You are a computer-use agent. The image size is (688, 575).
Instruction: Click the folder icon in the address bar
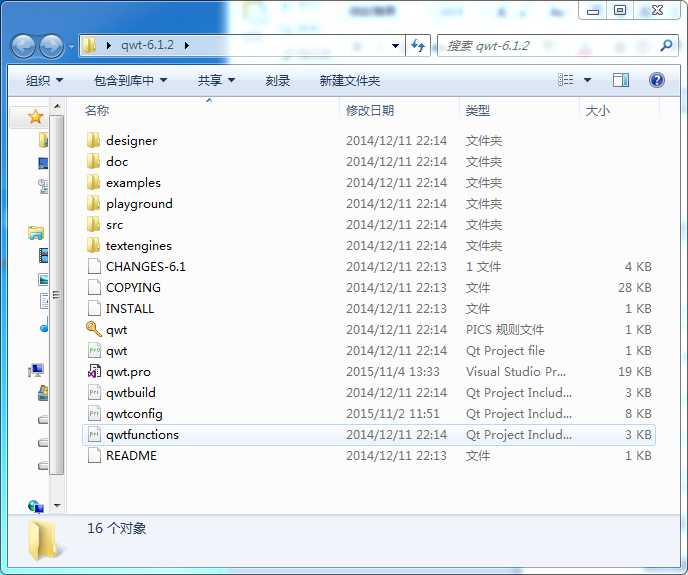click(x=90, y=45)
